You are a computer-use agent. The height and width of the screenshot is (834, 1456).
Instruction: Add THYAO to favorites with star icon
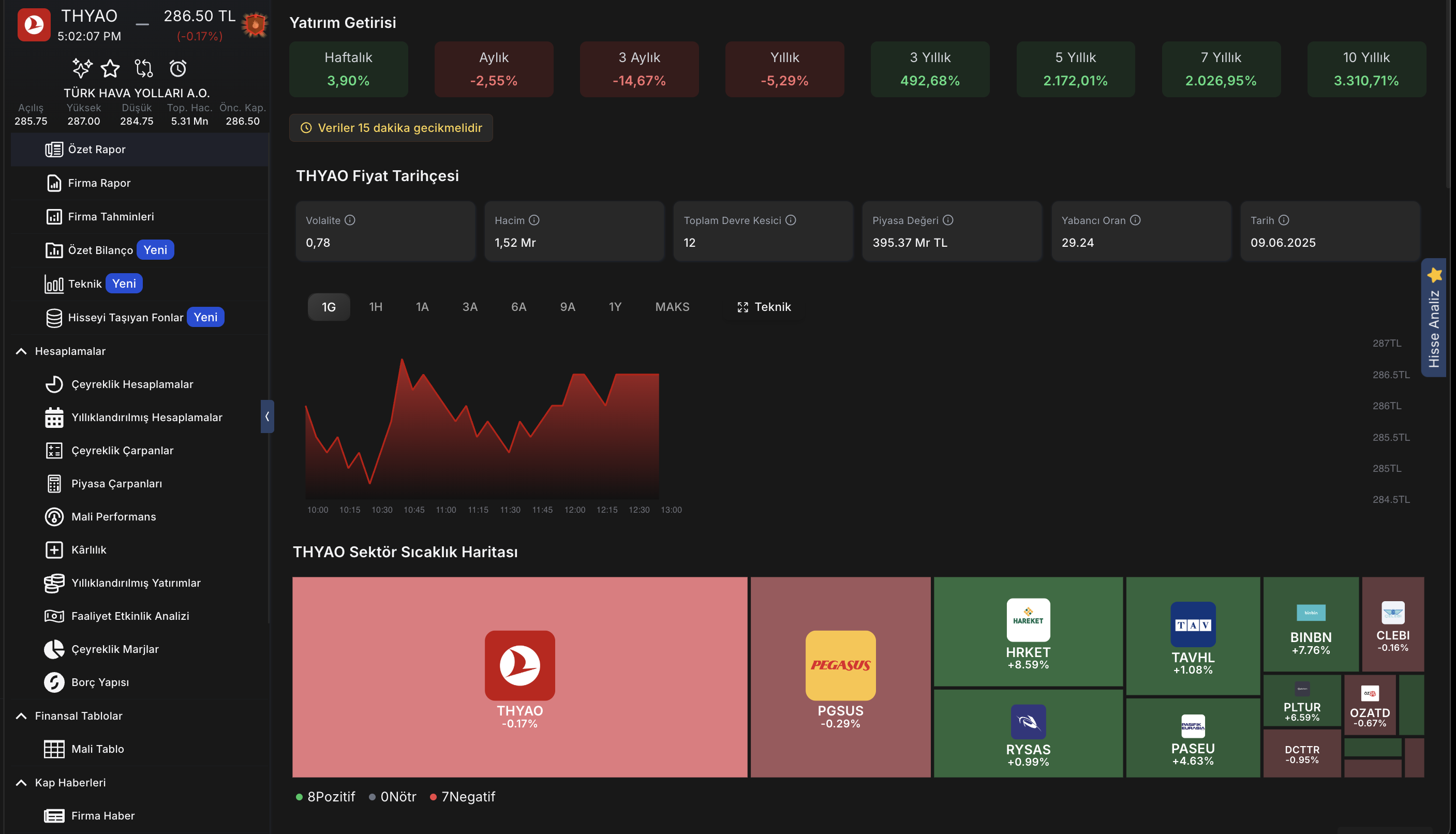110,68
